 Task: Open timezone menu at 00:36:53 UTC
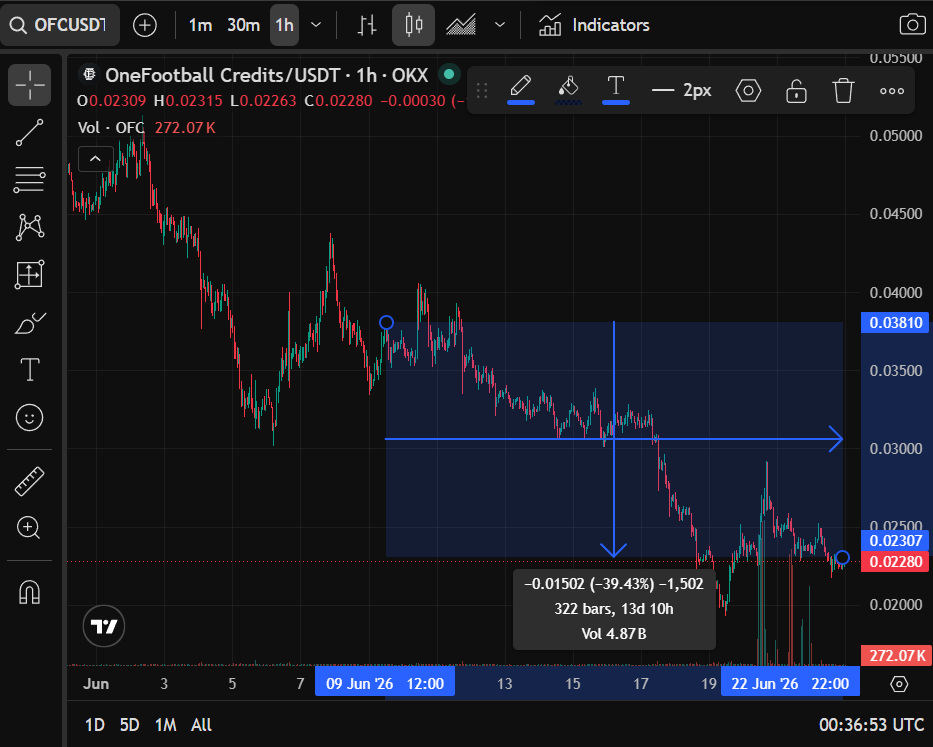coord(871,725)
